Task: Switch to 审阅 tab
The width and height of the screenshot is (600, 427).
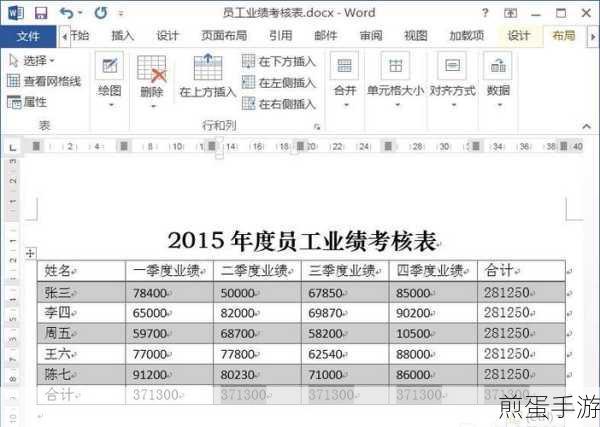Action: point(371,36)
